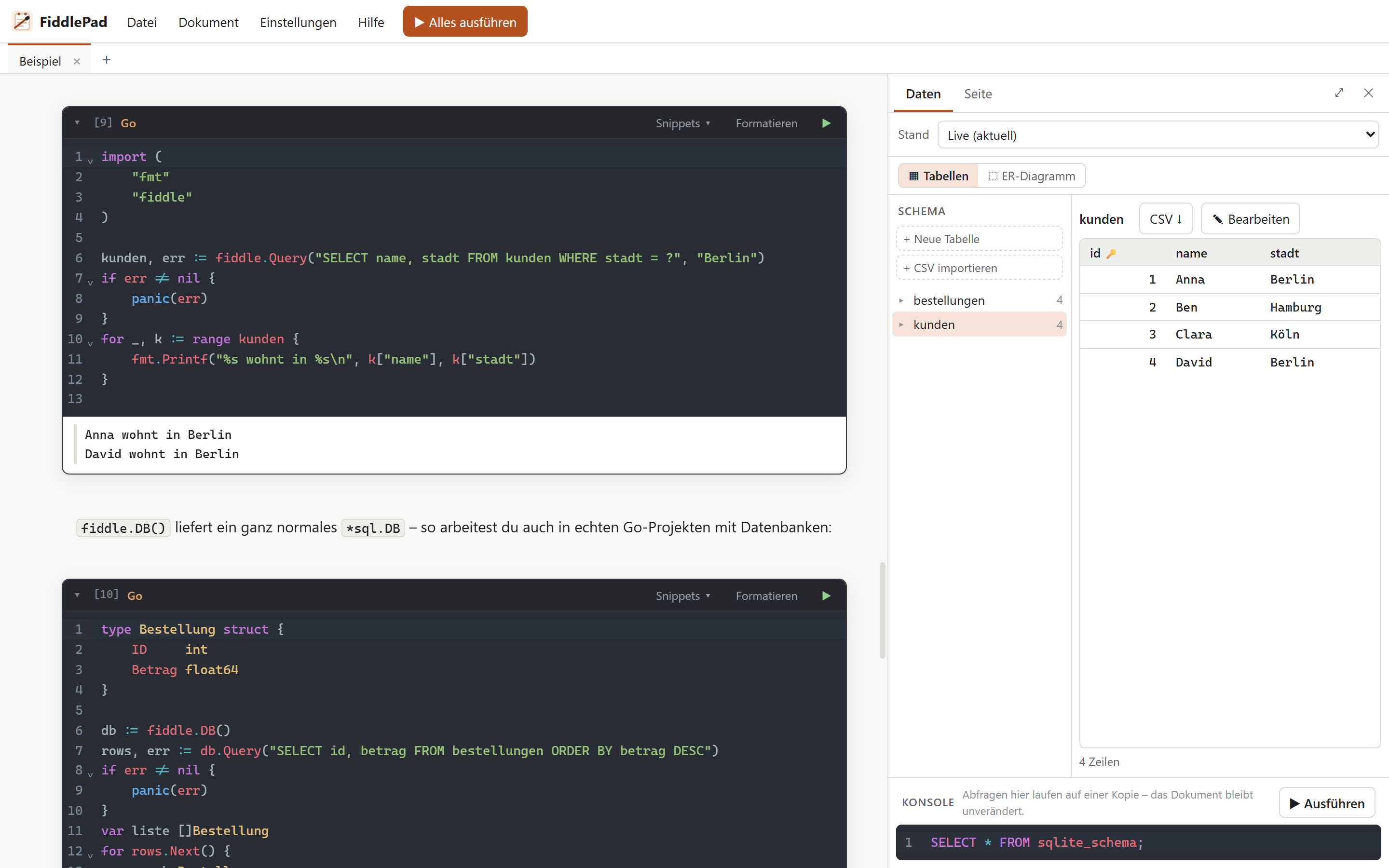1389x868 pixels.
Task: Switch to ER-Diagramm view
Action: [1032, 176]
